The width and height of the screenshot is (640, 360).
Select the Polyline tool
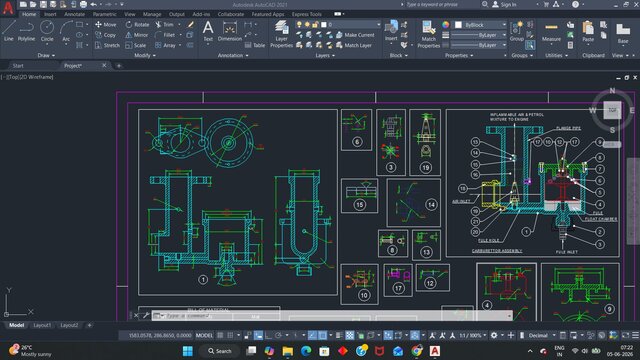[26, 31]
